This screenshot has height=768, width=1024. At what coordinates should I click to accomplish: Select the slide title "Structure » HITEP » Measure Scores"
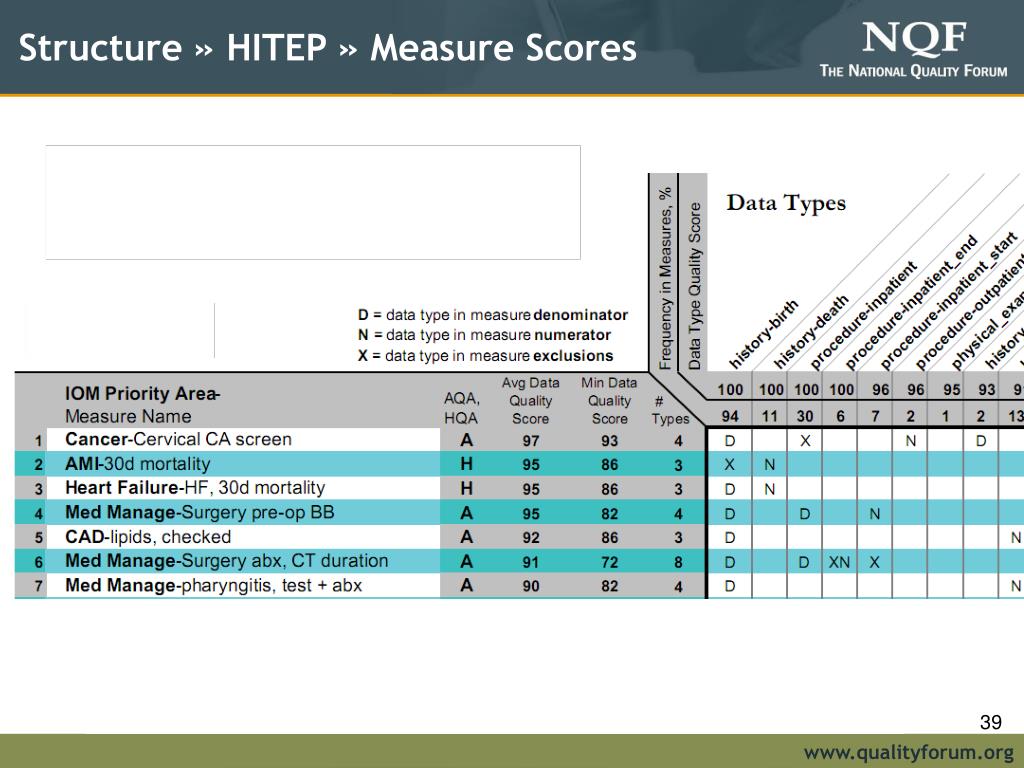327,48
